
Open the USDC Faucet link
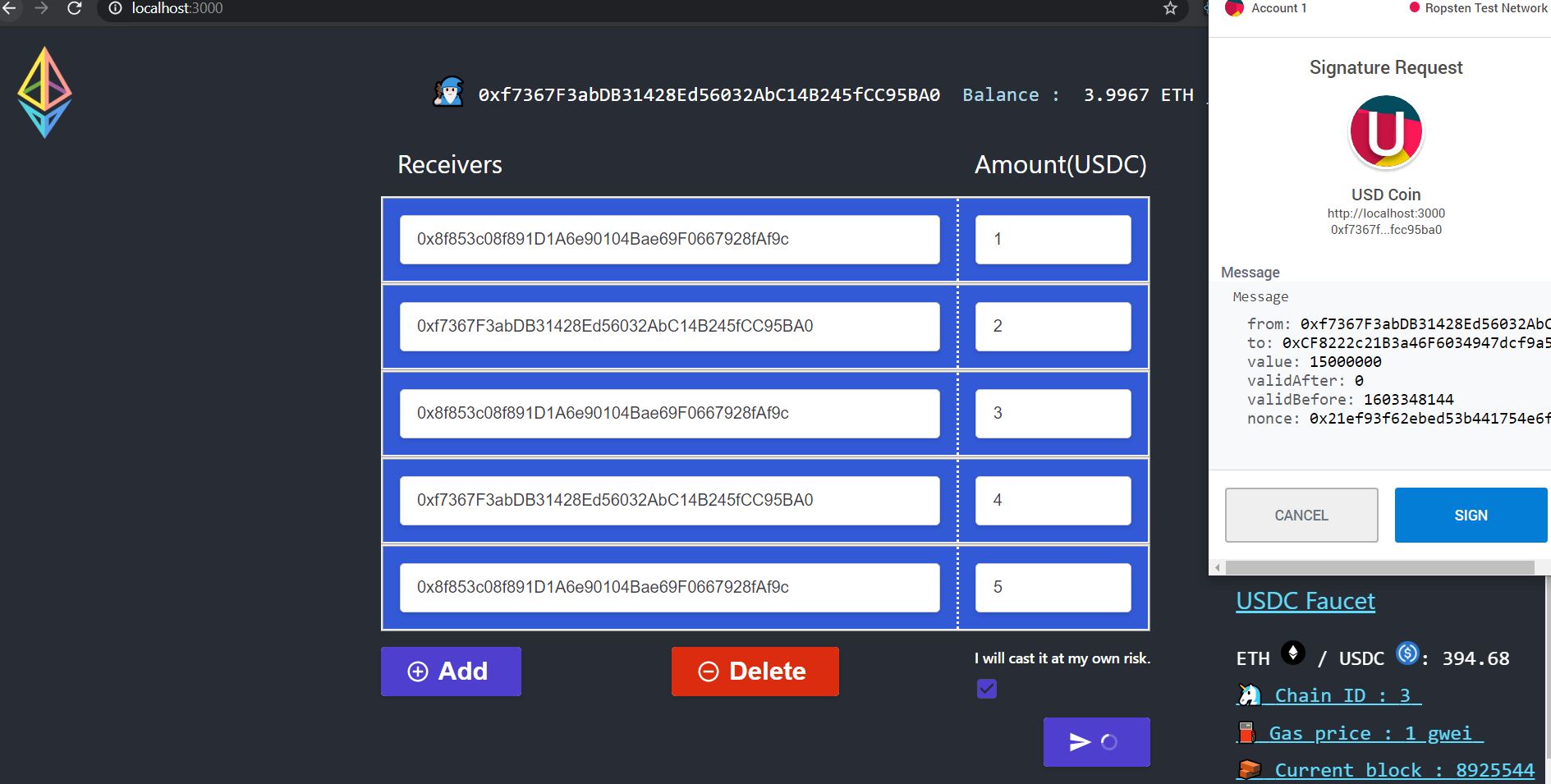coord(1306,601)
